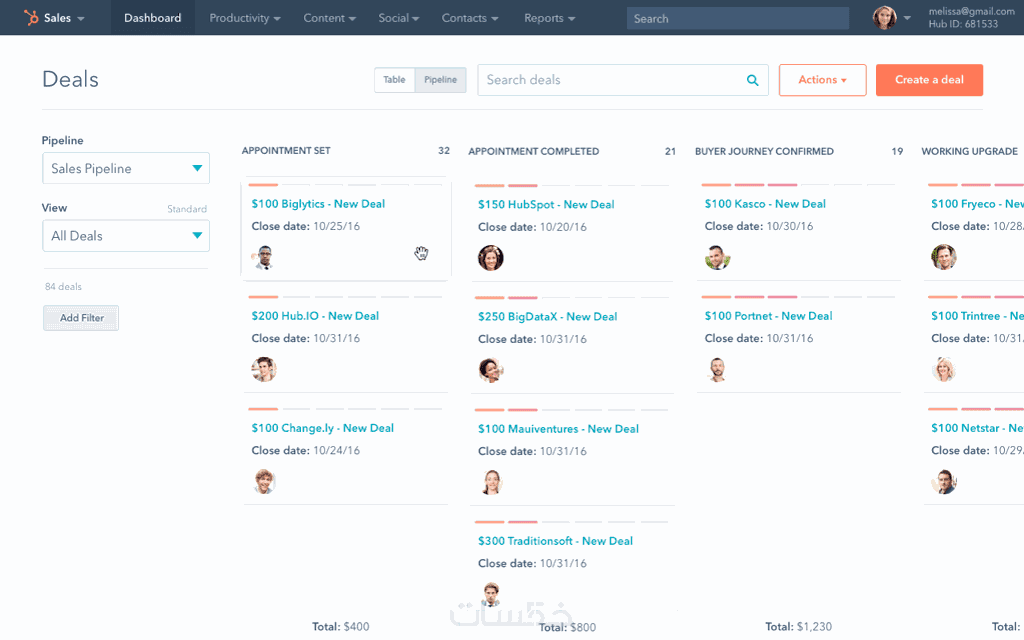Open the $200 Hub.IO - New Deal link
Screen dimensions: 1024x640
tap(315, 316)
